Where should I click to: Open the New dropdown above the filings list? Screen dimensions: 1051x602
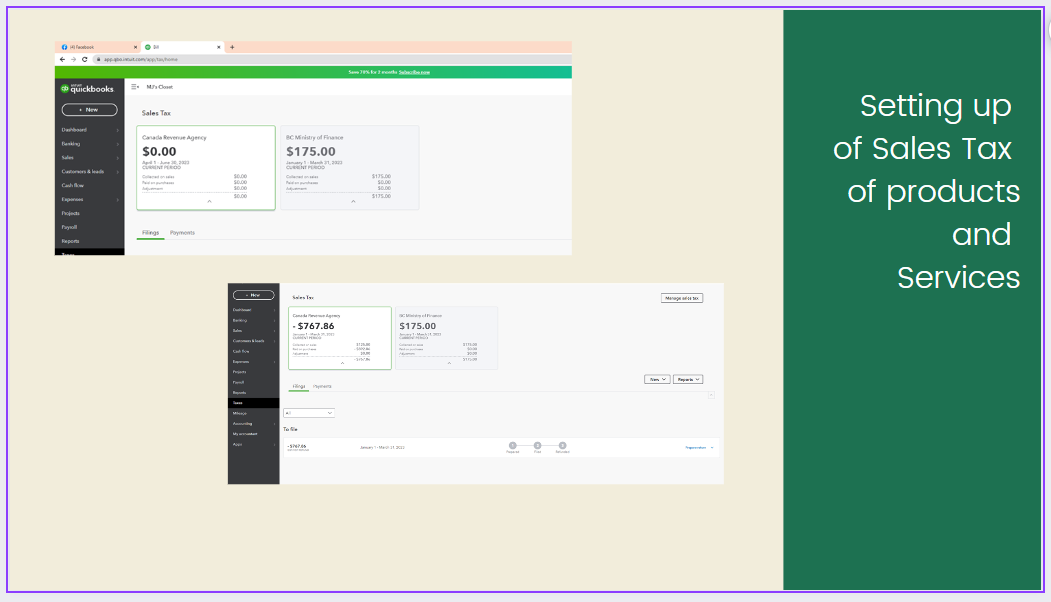click(657, 379)
